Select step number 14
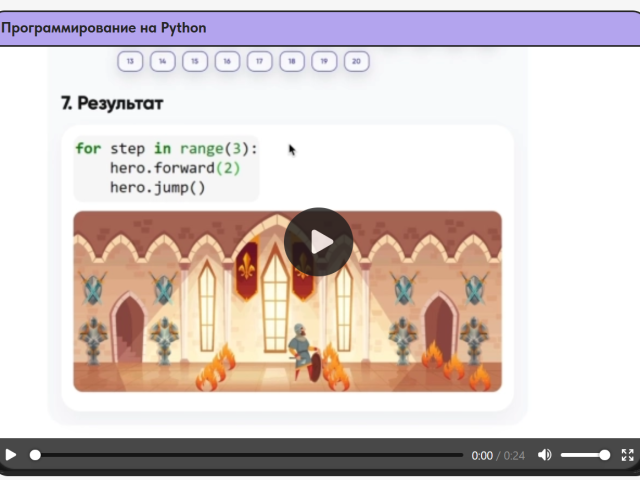The height and width of the screenshot is (480, 640). pos(163,62)
